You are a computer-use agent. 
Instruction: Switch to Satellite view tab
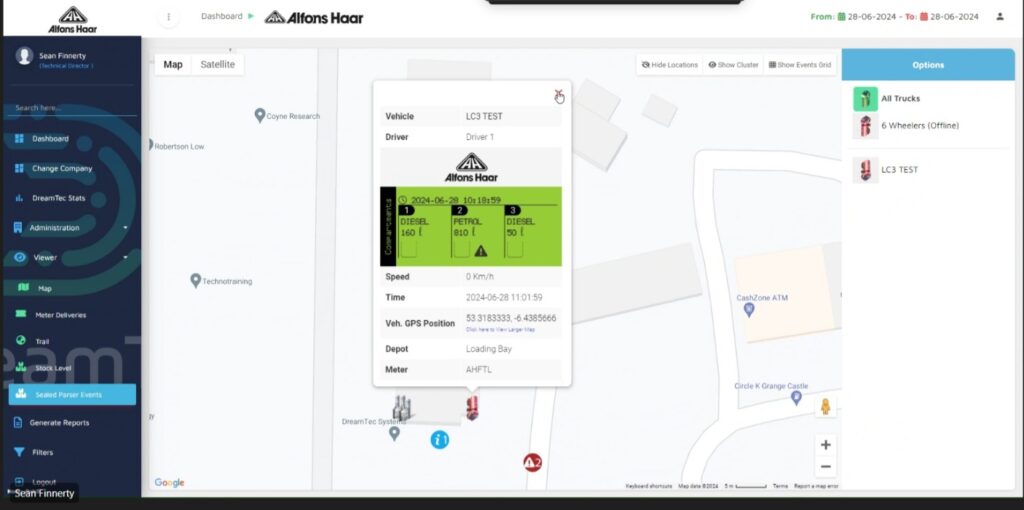pyautogui.click(x=217, y=65)
